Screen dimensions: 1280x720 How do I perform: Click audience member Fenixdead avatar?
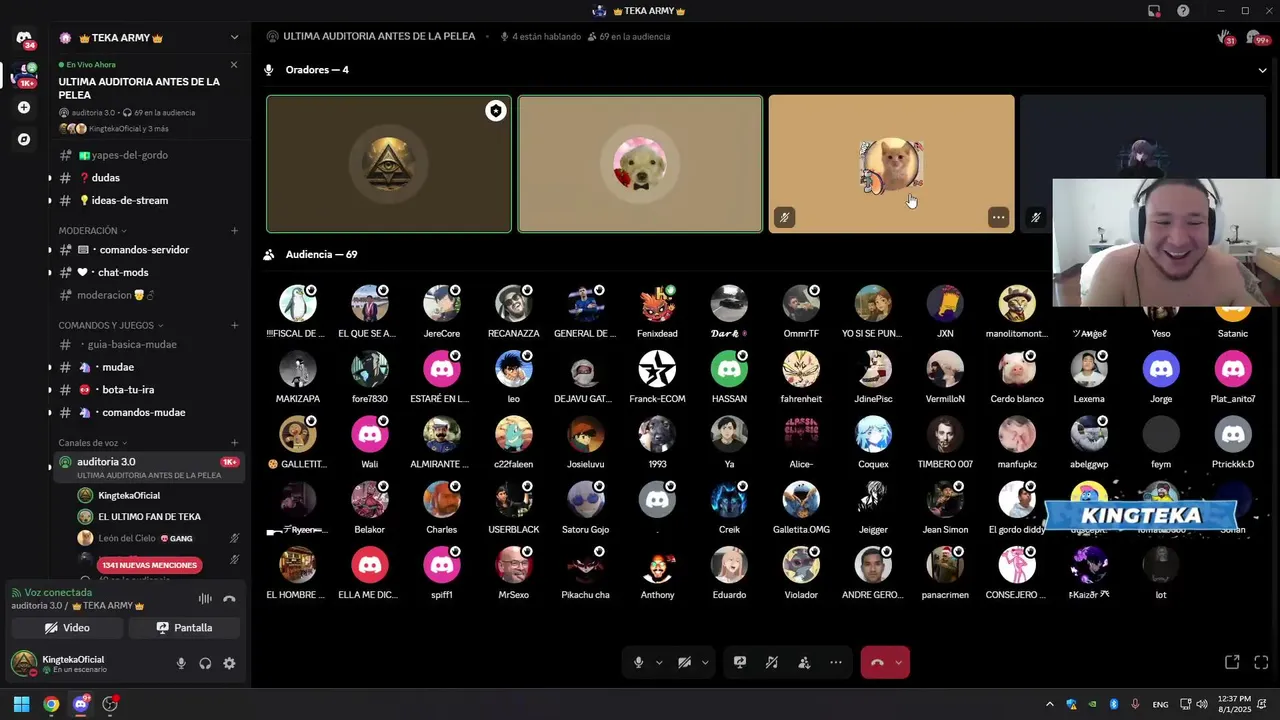657,303
